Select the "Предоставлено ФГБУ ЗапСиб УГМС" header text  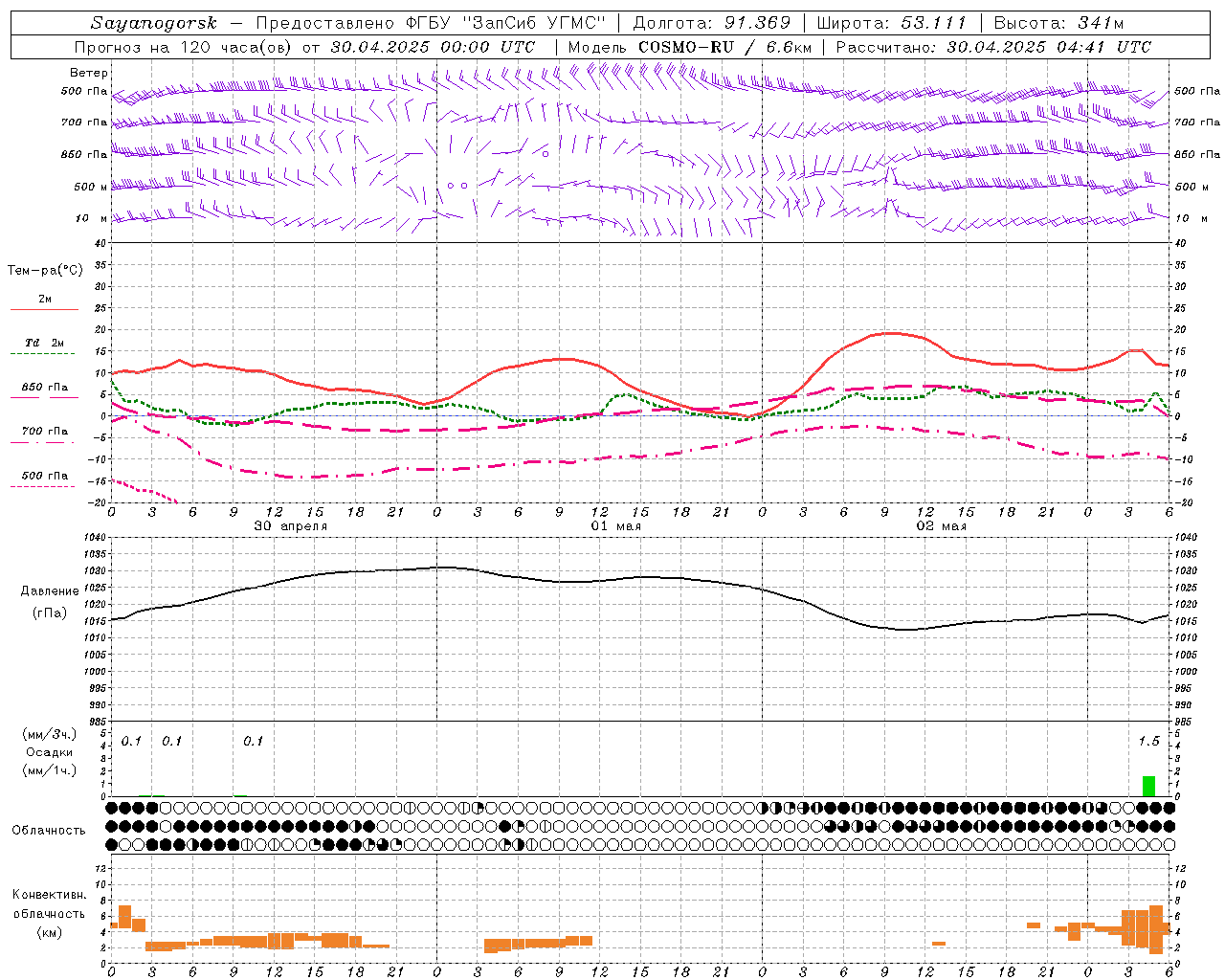(x=430, y=23)
